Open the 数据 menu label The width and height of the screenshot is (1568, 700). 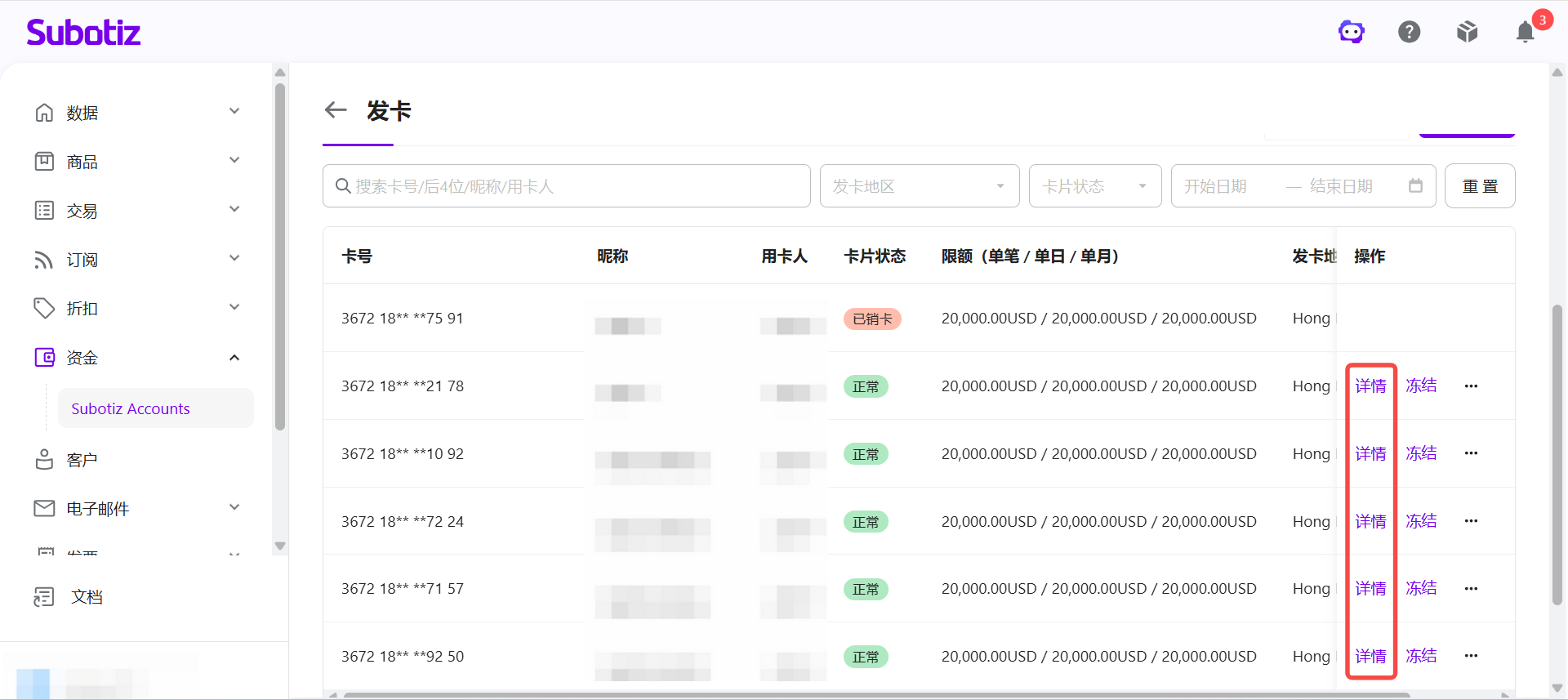pyautogui.click(x=82, y=113)
